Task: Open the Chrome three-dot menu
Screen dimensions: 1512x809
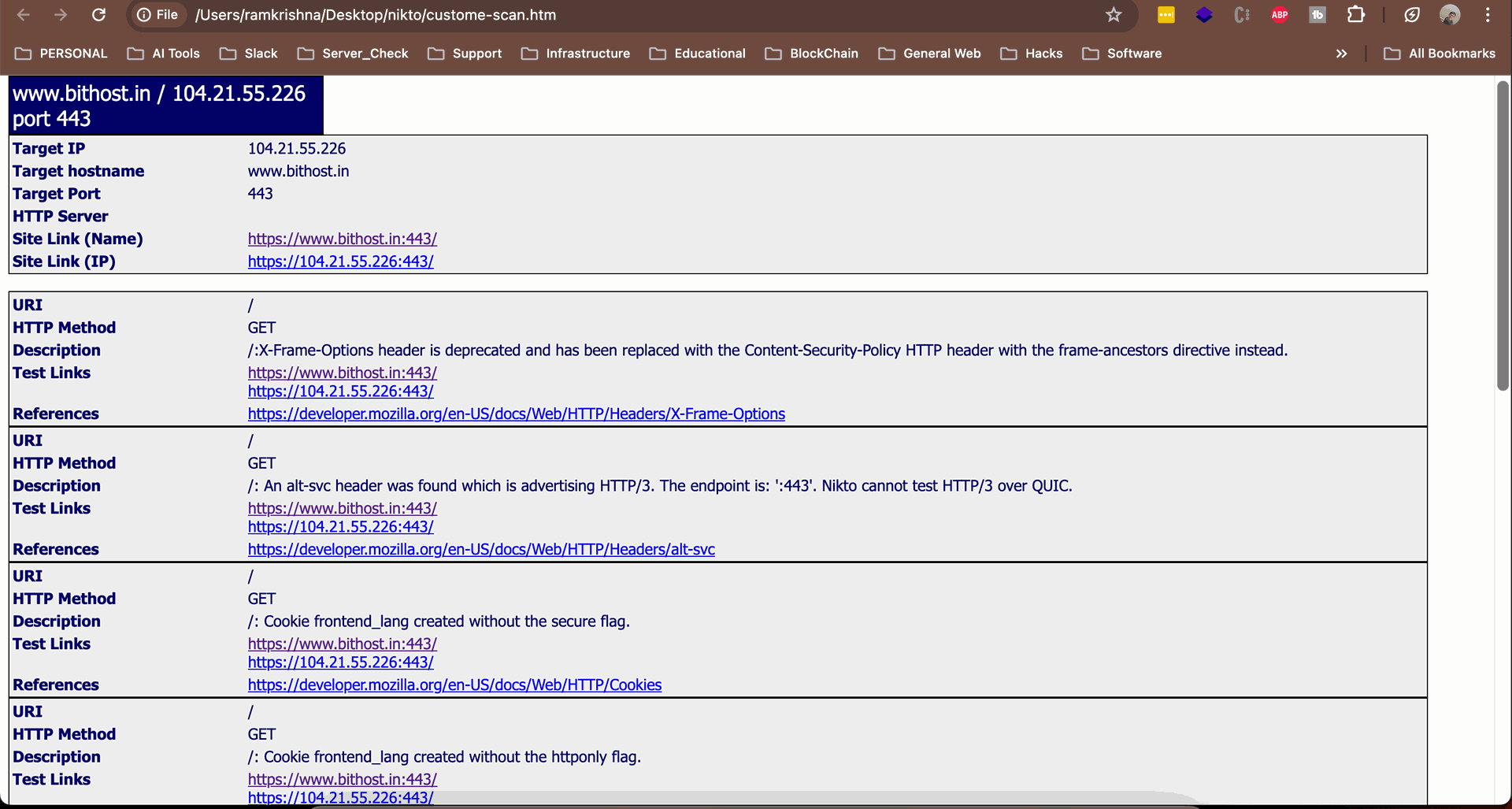Action: click(x=1488, y=15)
